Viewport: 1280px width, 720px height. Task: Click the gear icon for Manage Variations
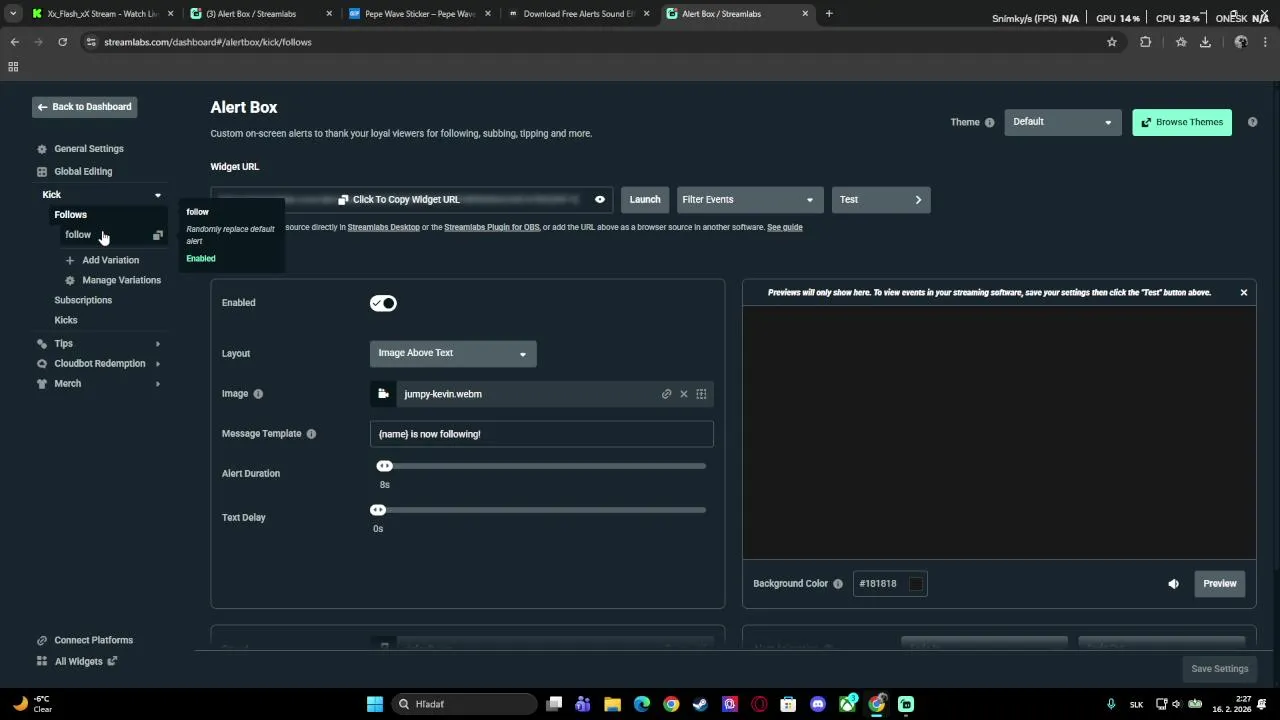pyautogui.click(x=70, y=280)
